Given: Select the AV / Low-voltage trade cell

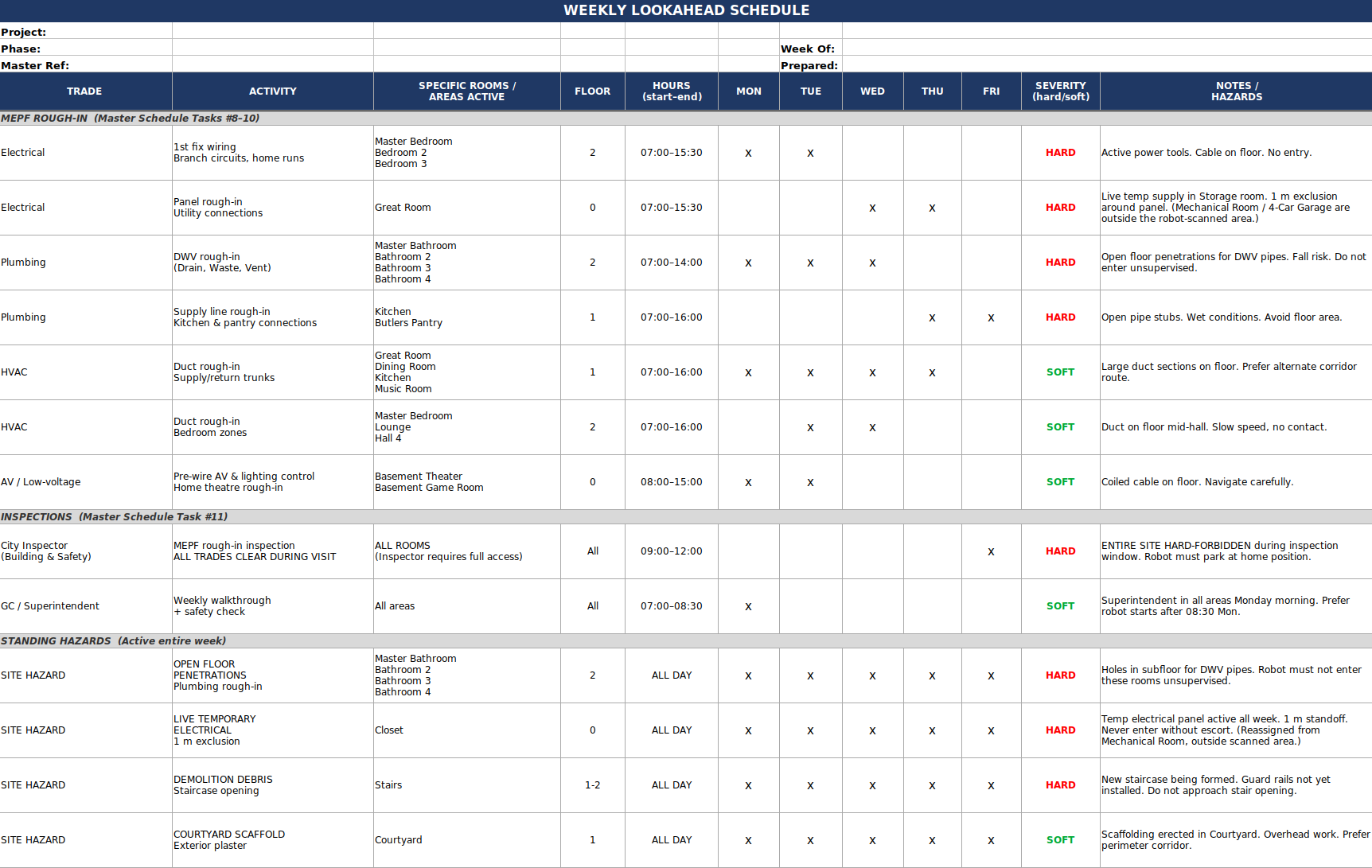Looking at the screenshot, I should [86, 482].
